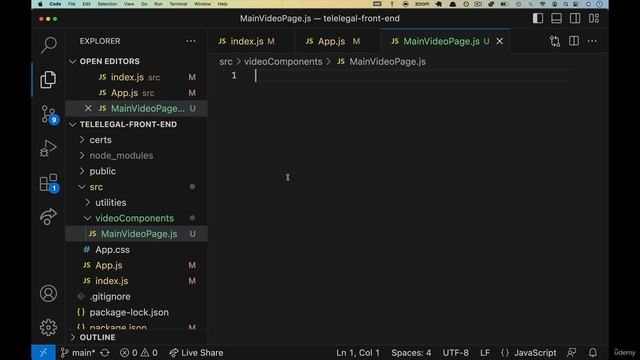Click Live Share in the status bar
The width and height of the screenshot is (640, 360).
pyautogui.click(x=196, y=353)
